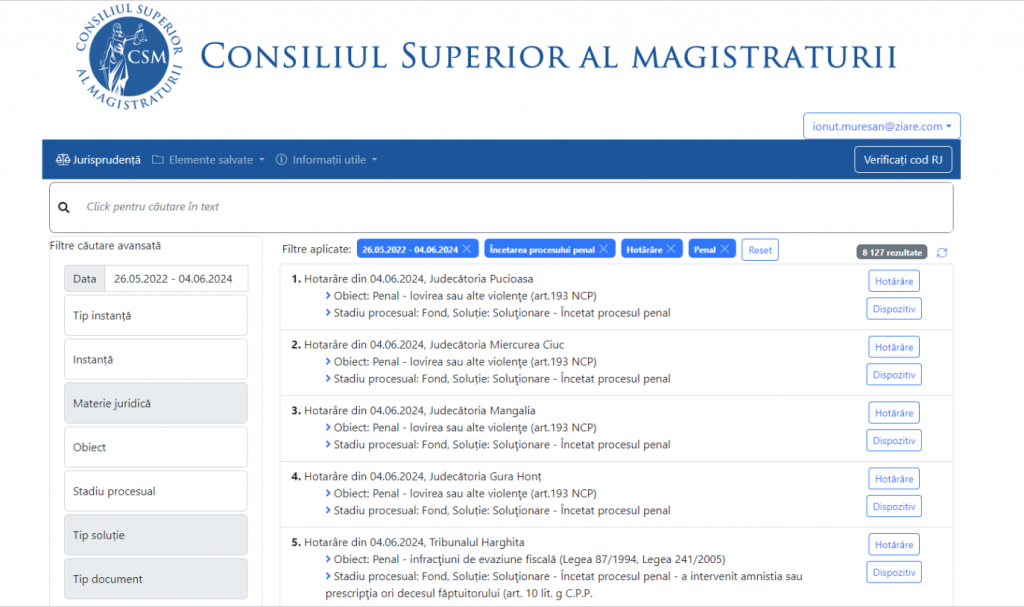Open Hotărâre for Judecătoria Miercurea Ciuc
Viewport: 1024px width, 607px height.
pyautogui.click(x=894, y=347)
